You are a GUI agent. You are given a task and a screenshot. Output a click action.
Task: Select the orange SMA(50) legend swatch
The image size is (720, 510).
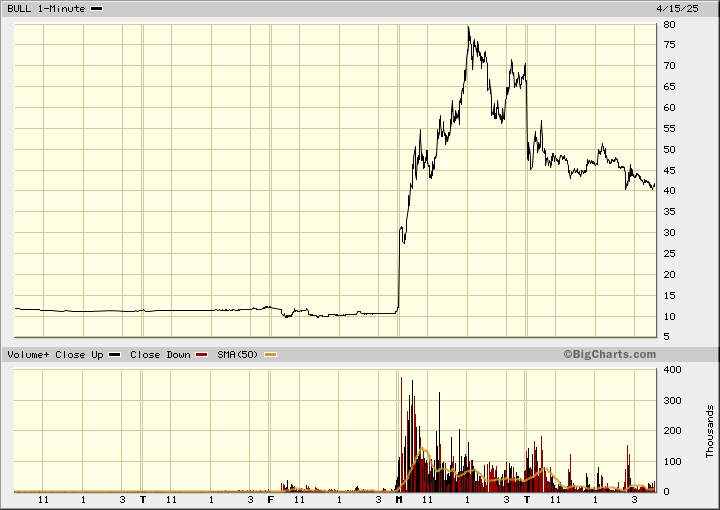click(x=270, y=354)
